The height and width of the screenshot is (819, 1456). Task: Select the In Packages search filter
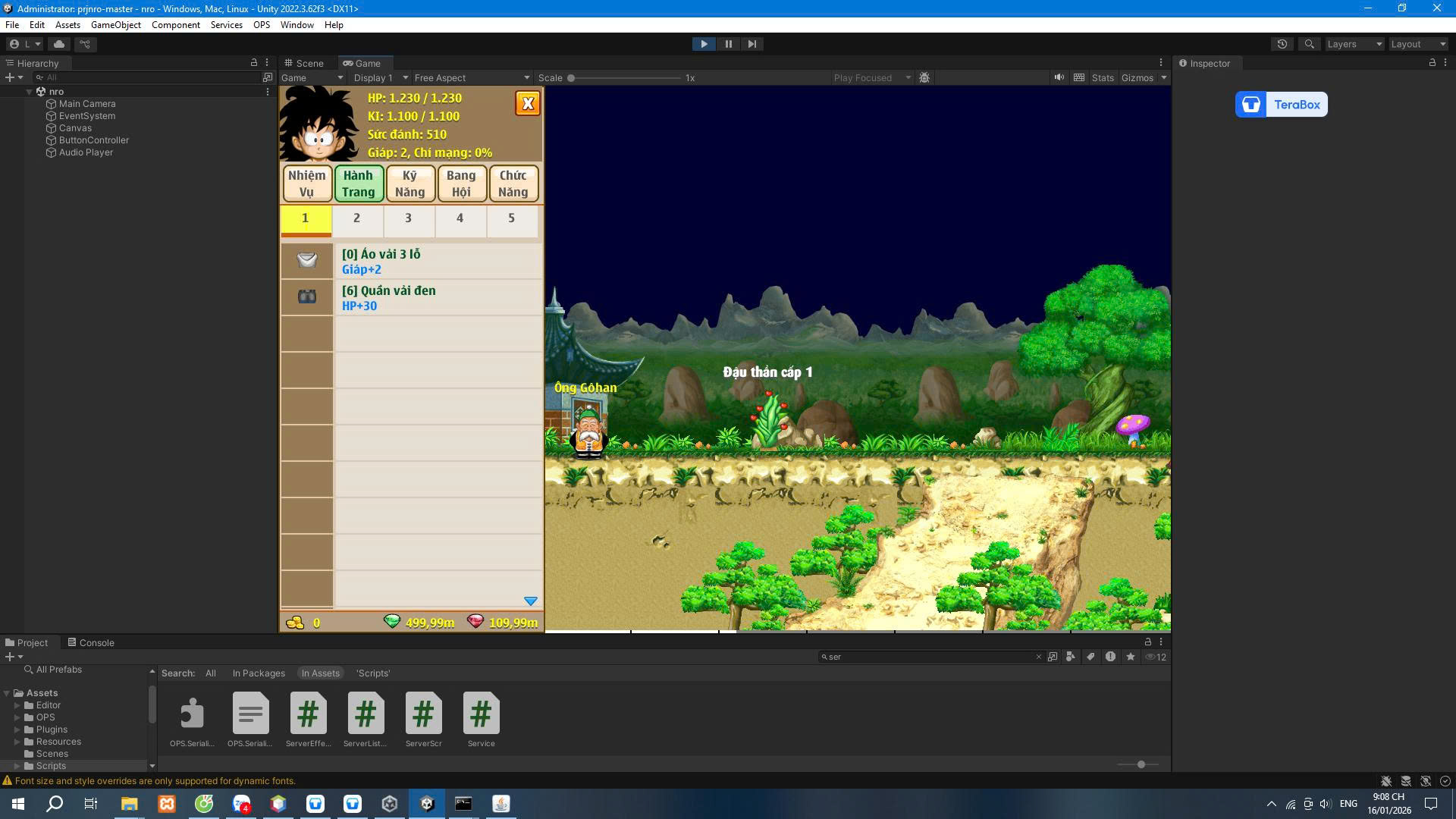[259, 673]
